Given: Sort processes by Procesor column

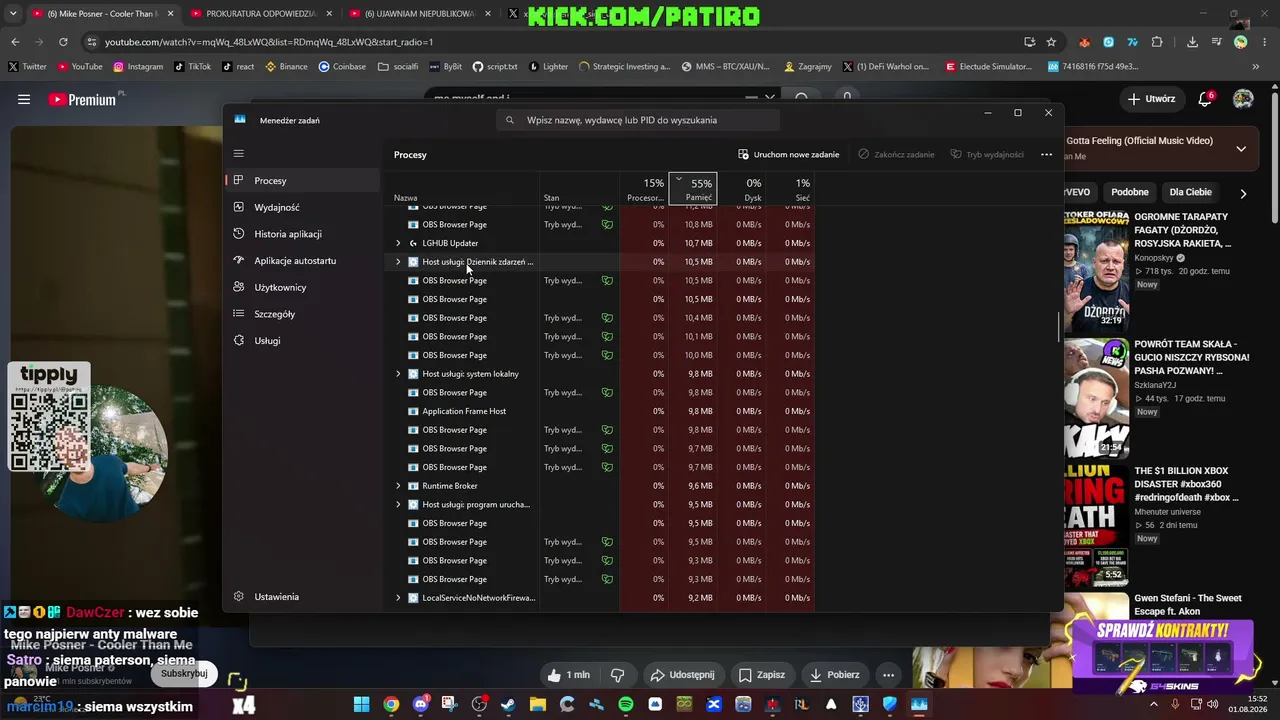Looking at the screenshot, I should click(645, 188).
